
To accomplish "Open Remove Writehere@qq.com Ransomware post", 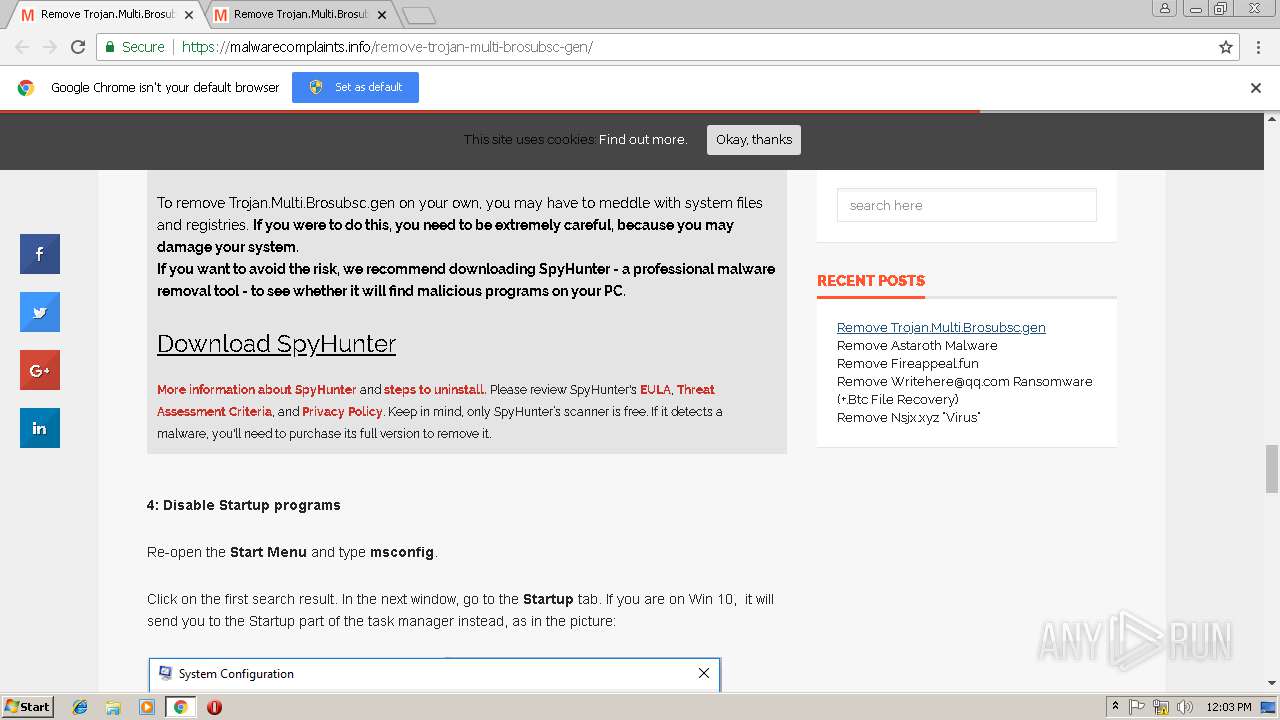I will click(964, 390).
